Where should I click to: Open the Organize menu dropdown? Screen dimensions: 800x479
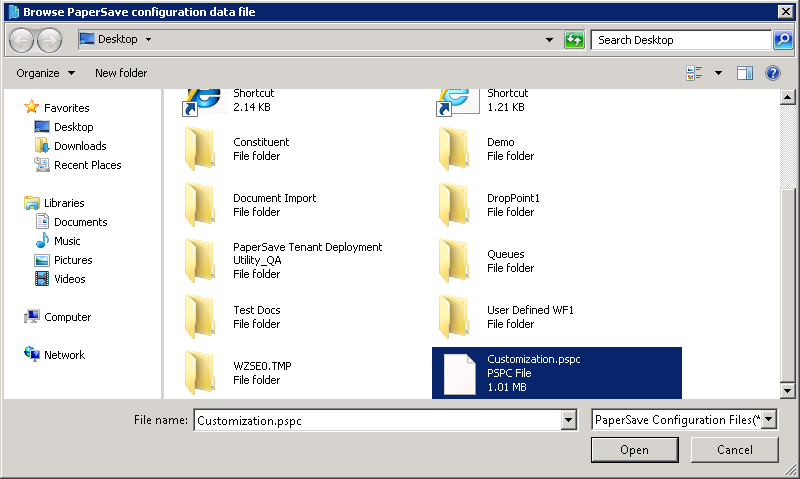45,73
